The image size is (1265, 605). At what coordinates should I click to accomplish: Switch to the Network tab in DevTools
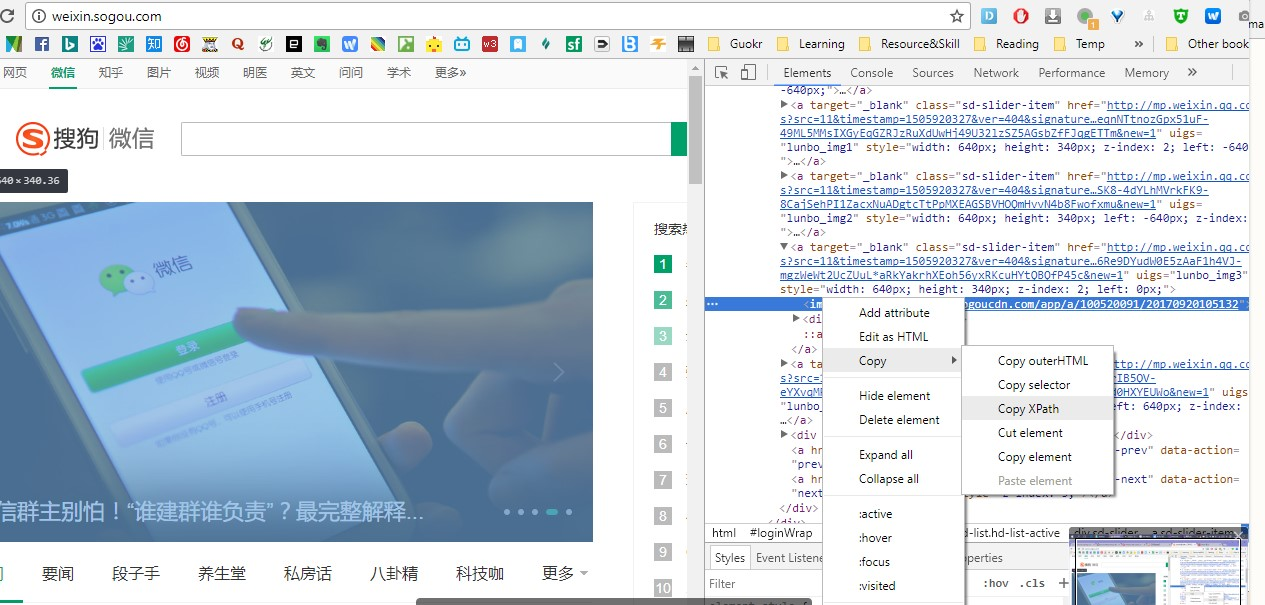(995, 72)
